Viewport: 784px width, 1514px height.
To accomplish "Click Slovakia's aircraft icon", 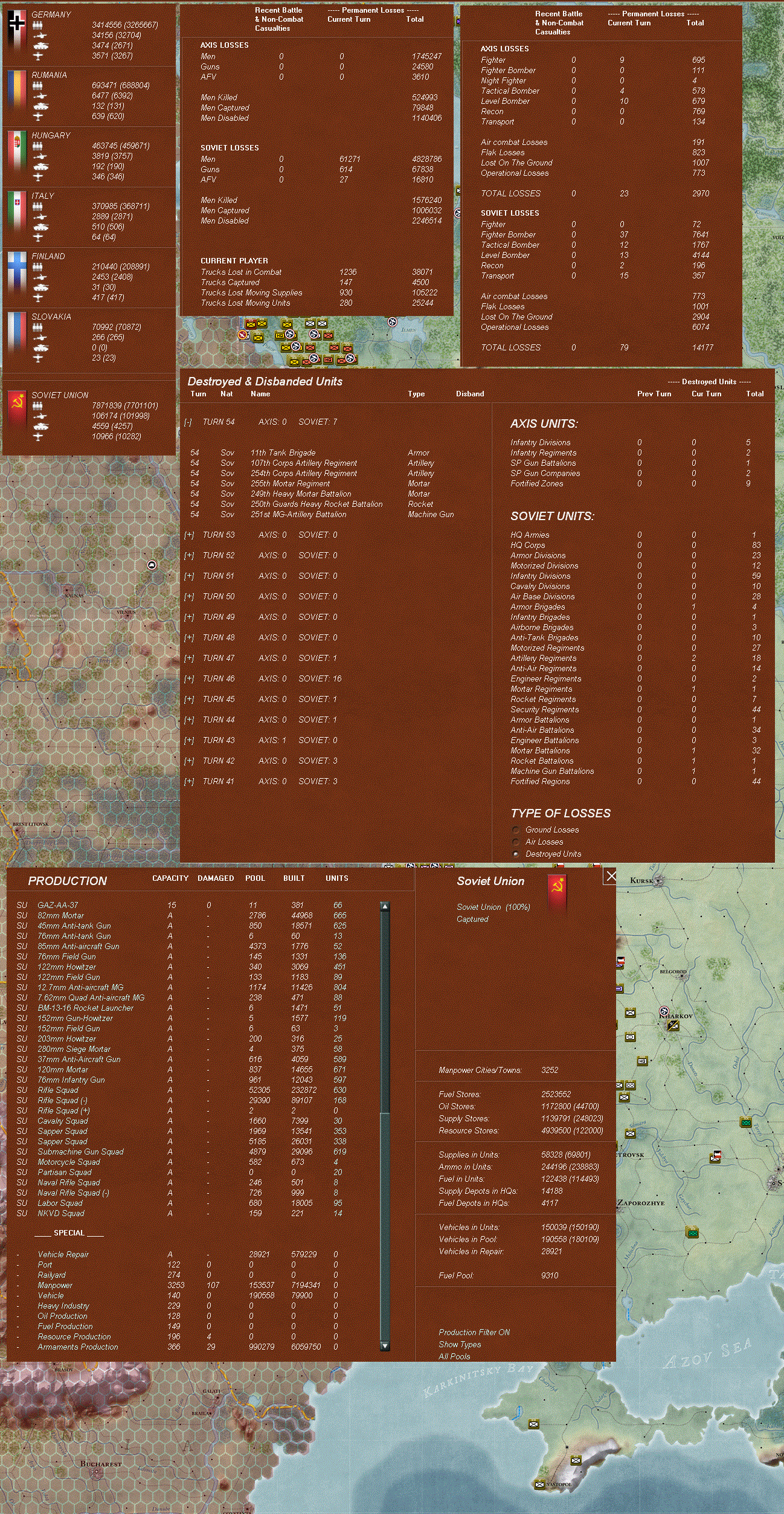I will tap(38, 358).
